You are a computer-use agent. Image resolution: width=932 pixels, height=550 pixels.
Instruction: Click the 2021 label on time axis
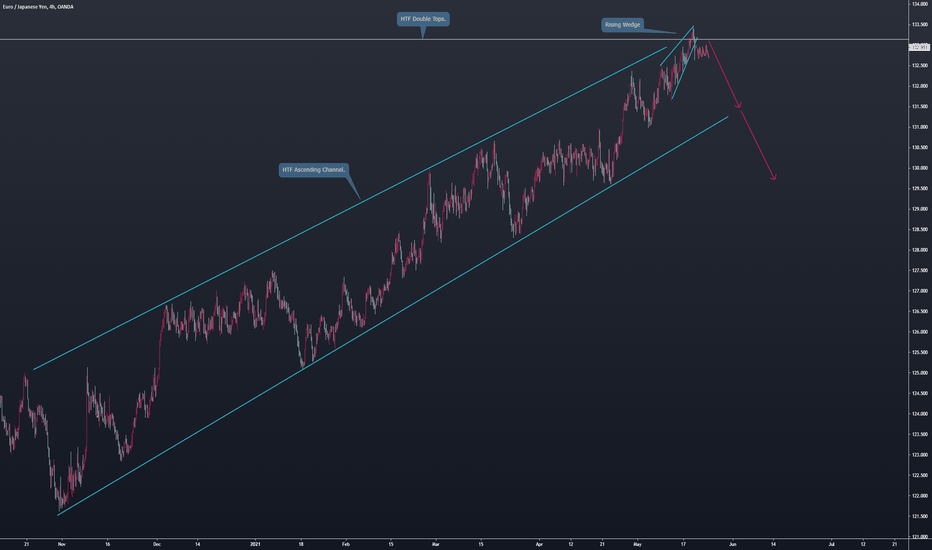pyautogui.click(x=255, y=544)
